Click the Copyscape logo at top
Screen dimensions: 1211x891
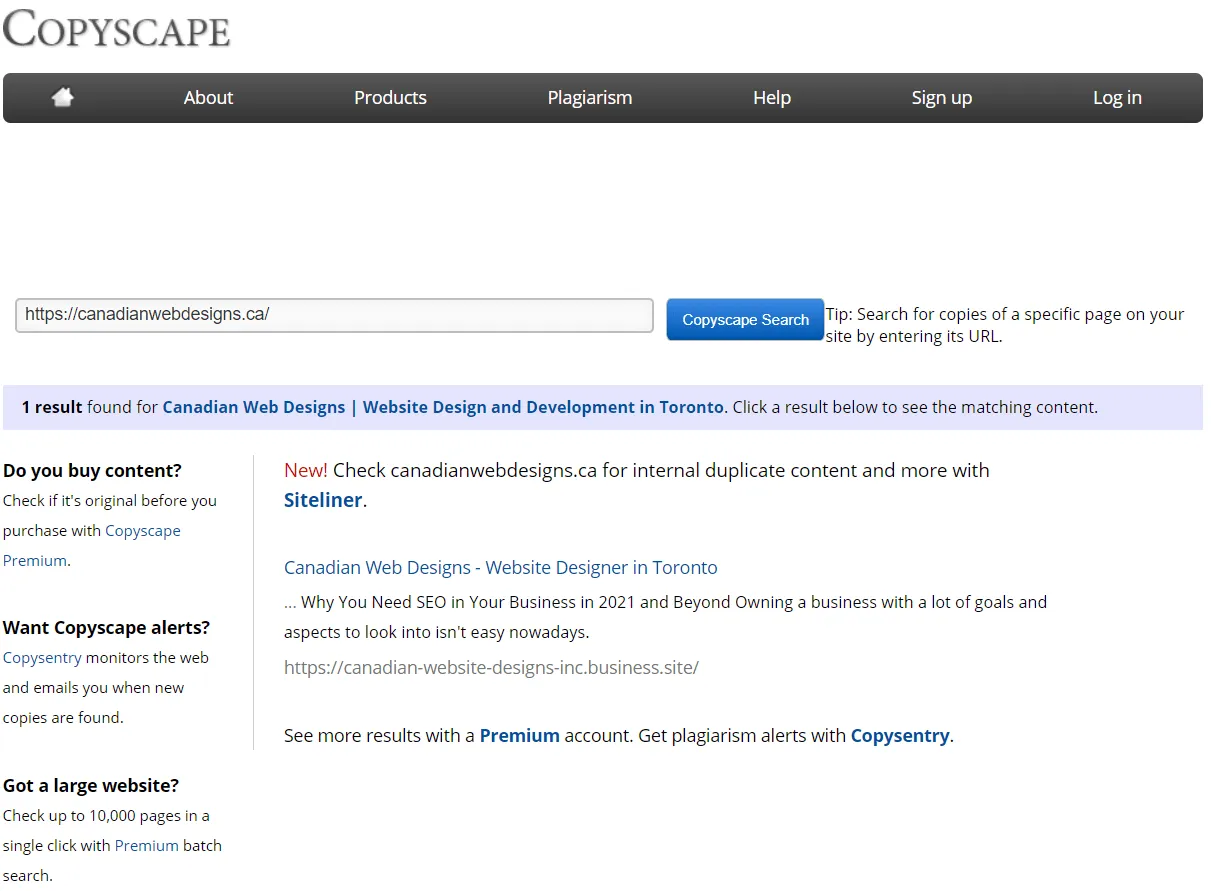point(117,29)
